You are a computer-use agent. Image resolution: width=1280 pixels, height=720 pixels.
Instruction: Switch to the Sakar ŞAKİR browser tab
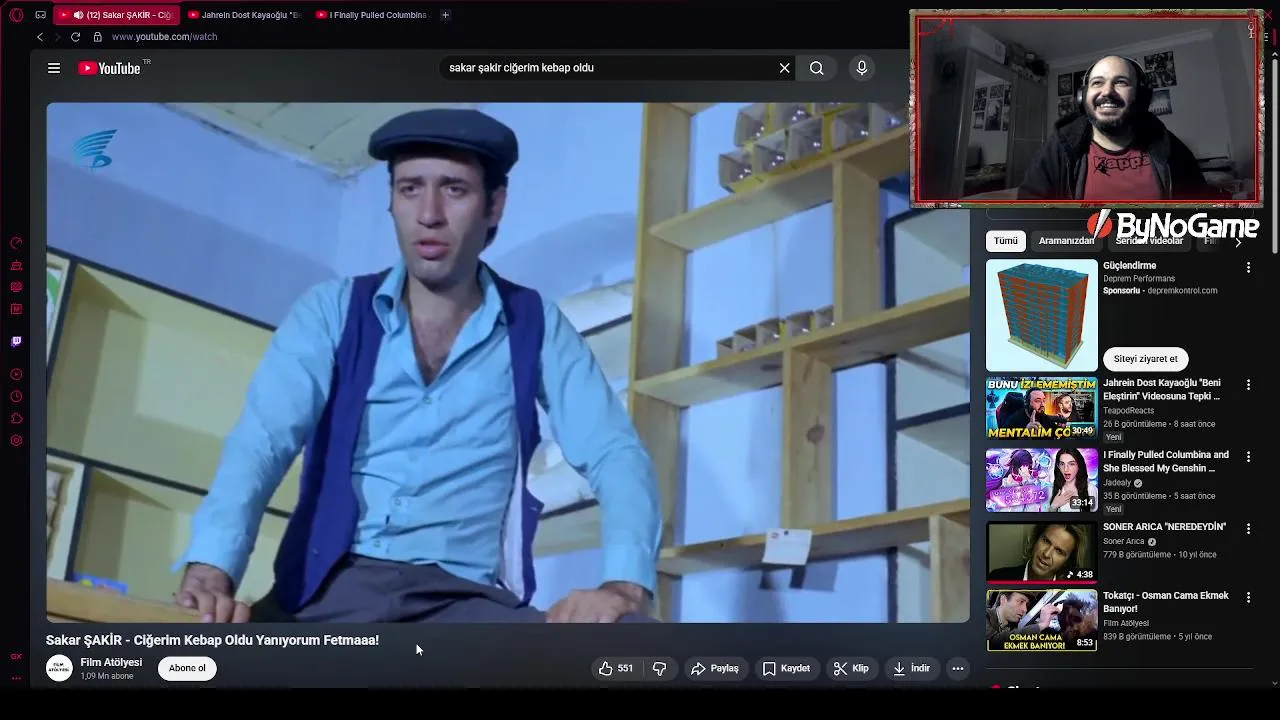point(118,15)
